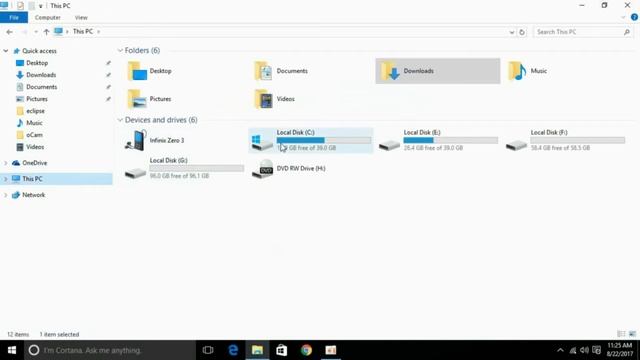Open Explorer Help icon
This screenshot has width=640, height=360.
(x=634, y=18)
